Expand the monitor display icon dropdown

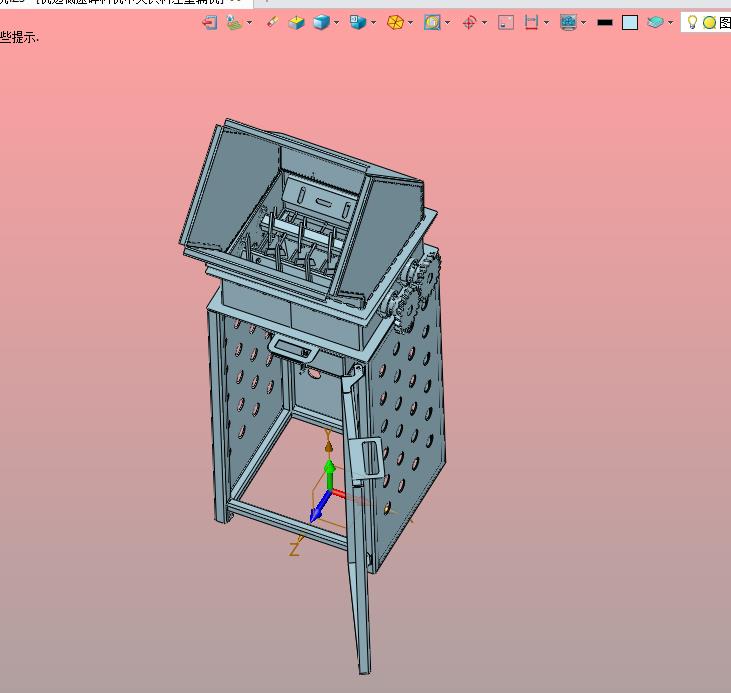(x=583, y=22)
